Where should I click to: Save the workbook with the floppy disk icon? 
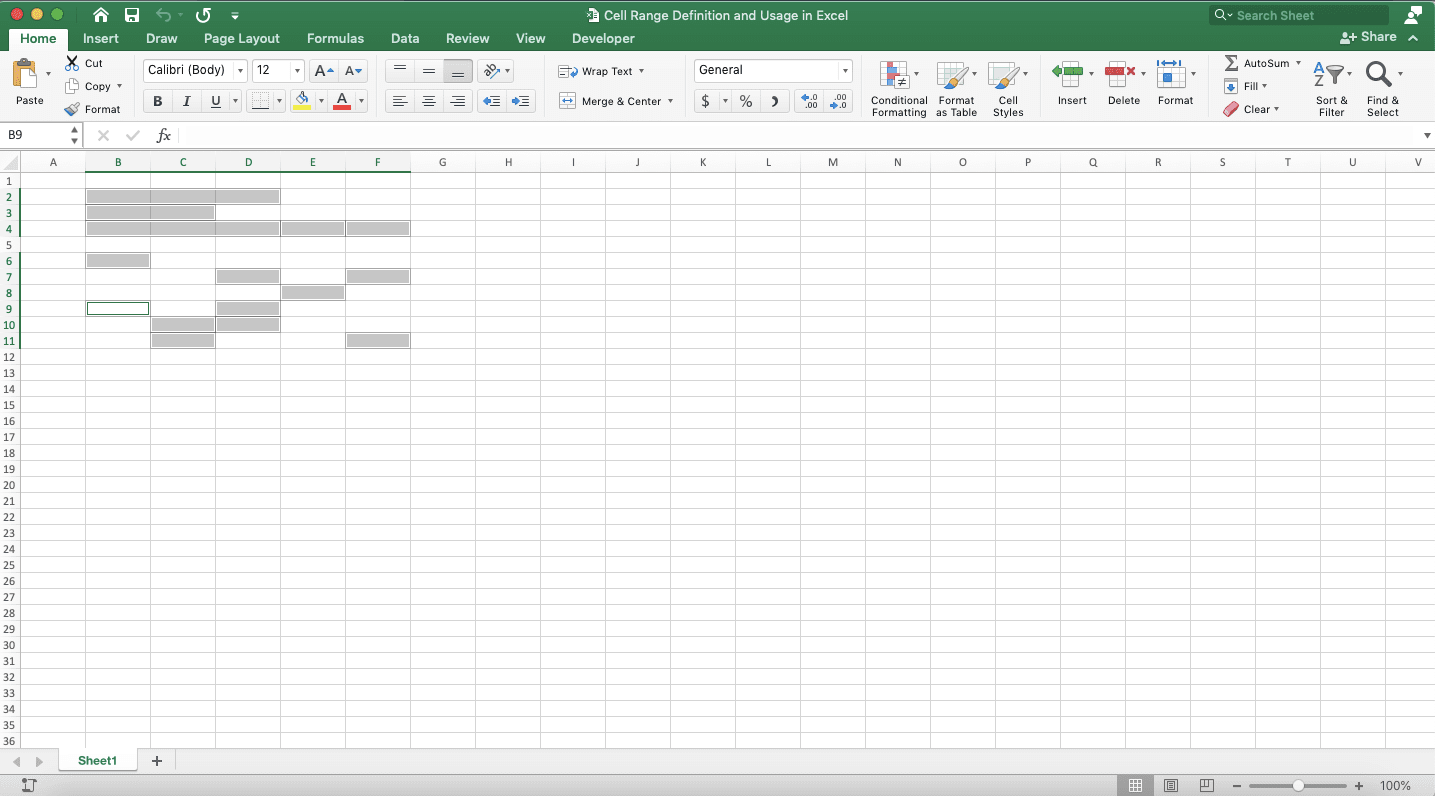132,15
